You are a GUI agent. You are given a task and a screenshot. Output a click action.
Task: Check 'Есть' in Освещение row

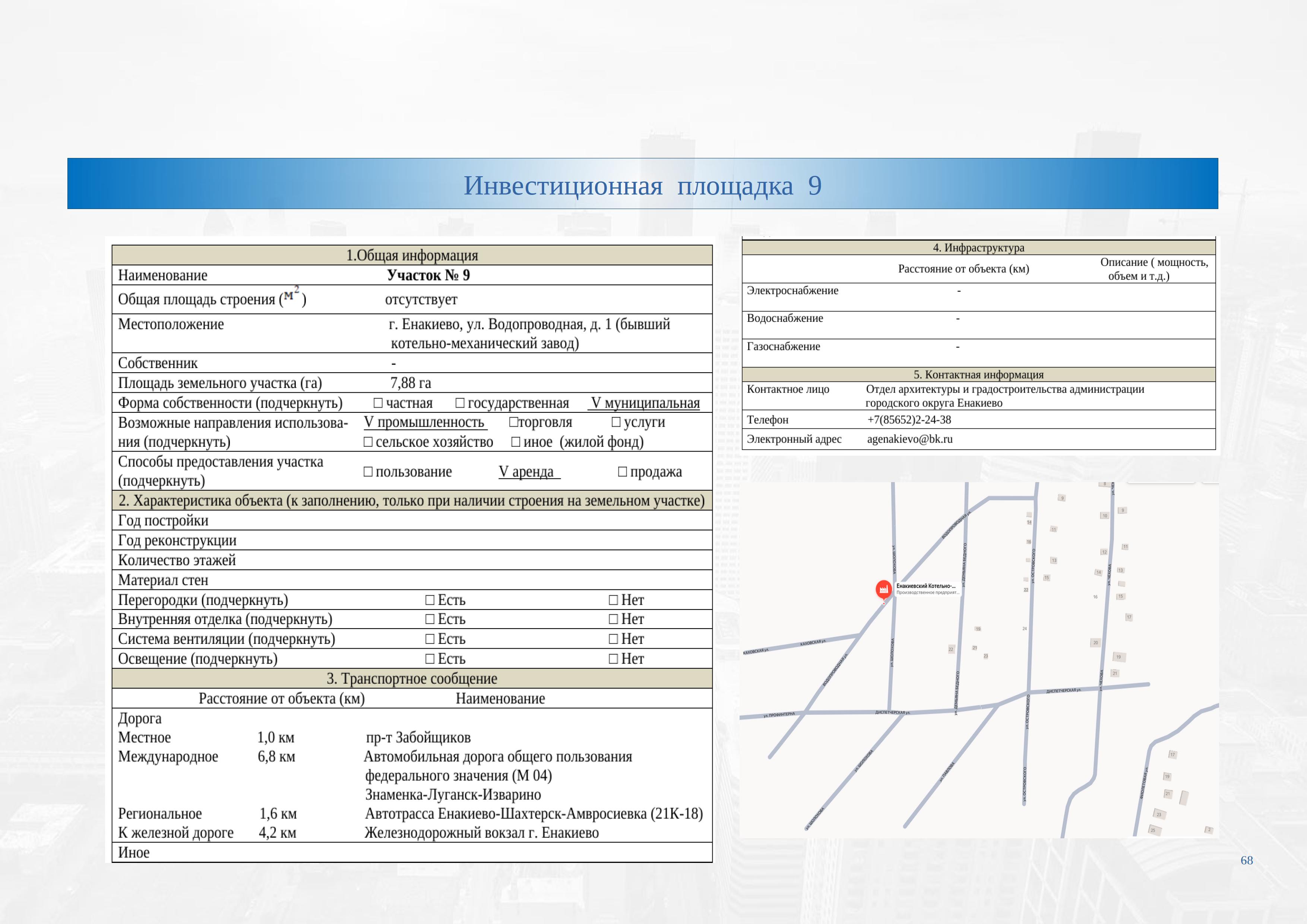point(430,659)
